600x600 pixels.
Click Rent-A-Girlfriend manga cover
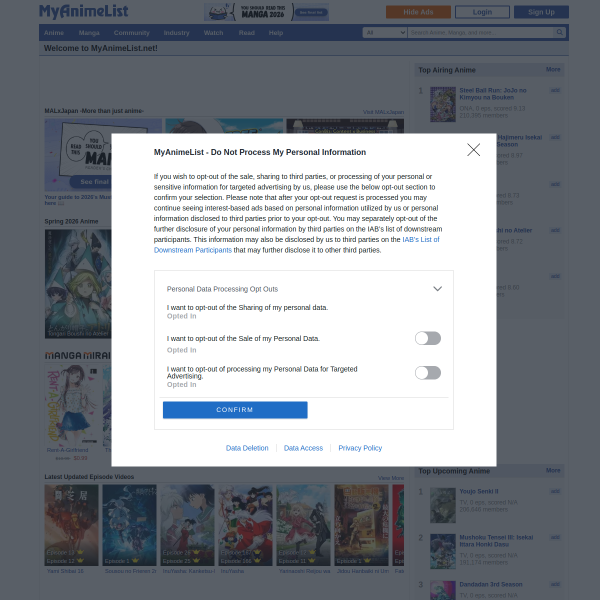point(72,405)
